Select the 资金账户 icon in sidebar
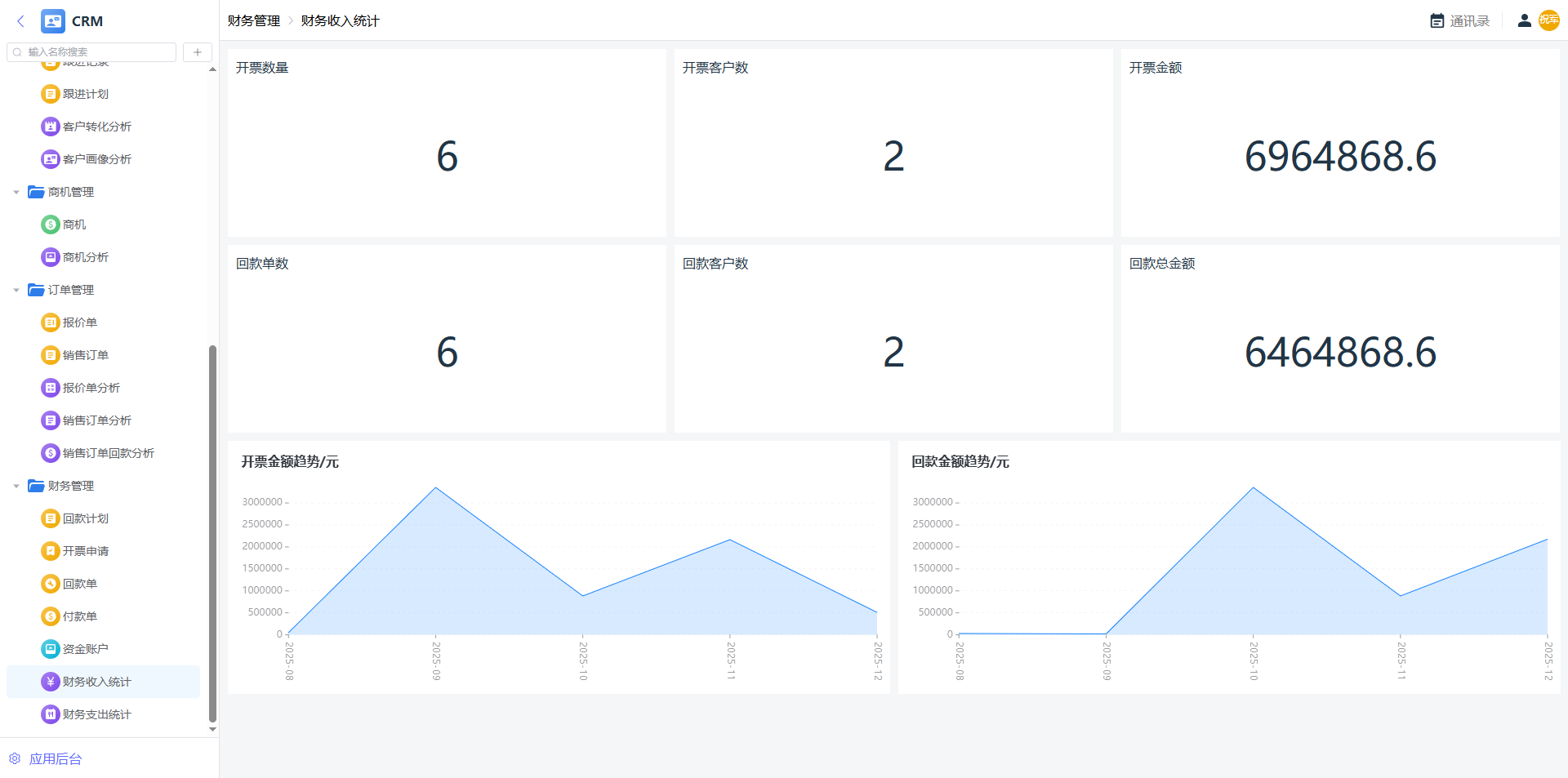Image resolution: width=1568 pixels, height=778 pixels. pos(51,649)
